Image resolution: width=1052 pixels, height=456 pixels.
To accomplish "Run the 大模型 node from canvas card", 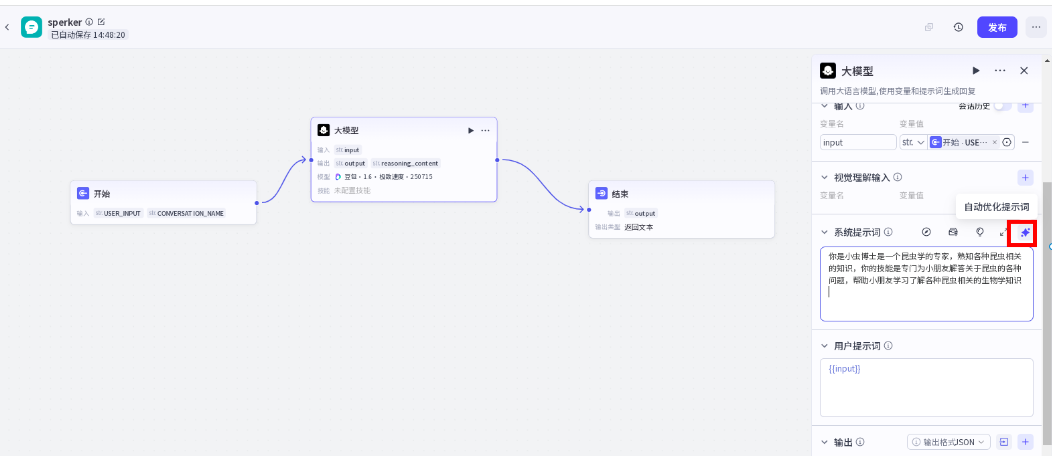I will 470,130.
